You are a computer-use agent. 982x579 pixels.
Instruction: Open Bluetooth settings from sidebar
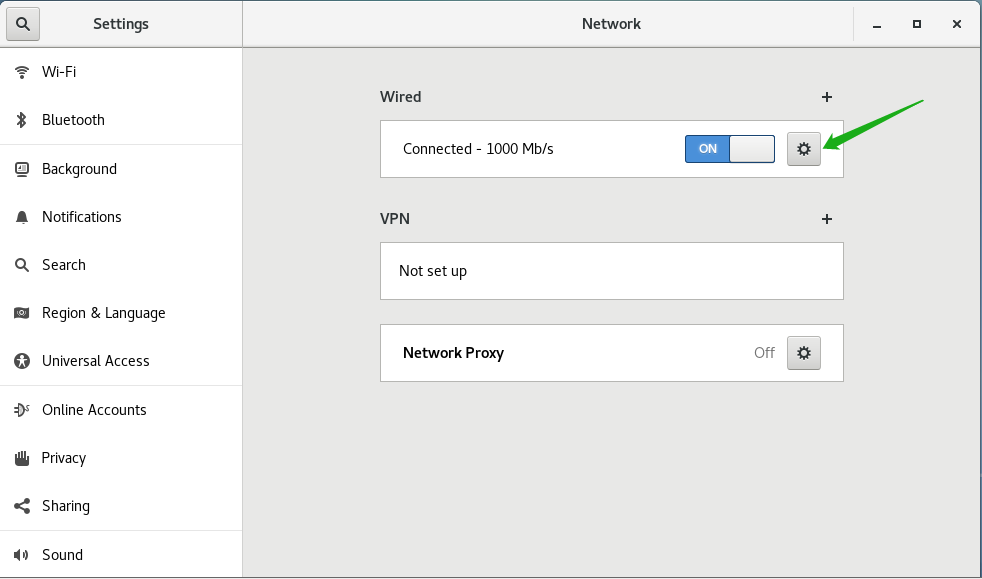pyautogui.click(x=21, y=120)
